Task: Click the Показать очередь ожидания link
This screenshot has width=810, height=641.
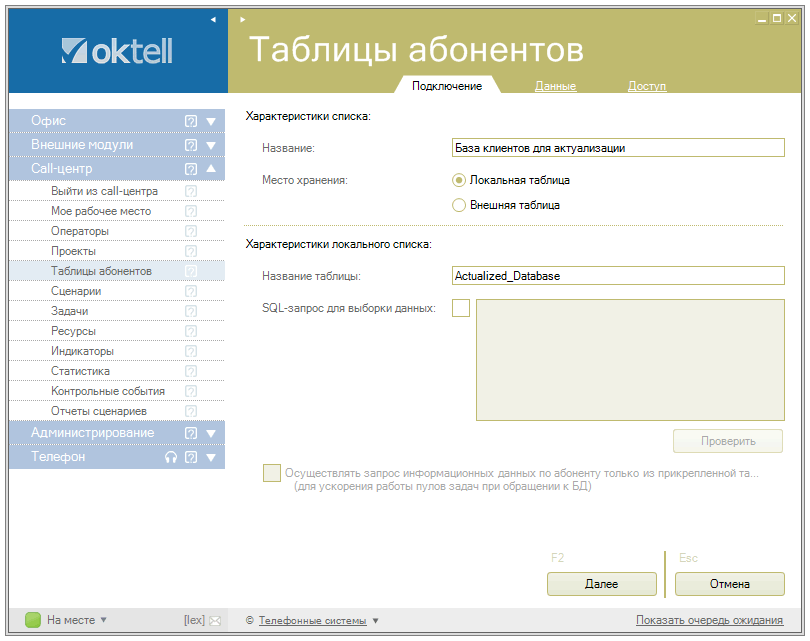Action: coord(708,620)
